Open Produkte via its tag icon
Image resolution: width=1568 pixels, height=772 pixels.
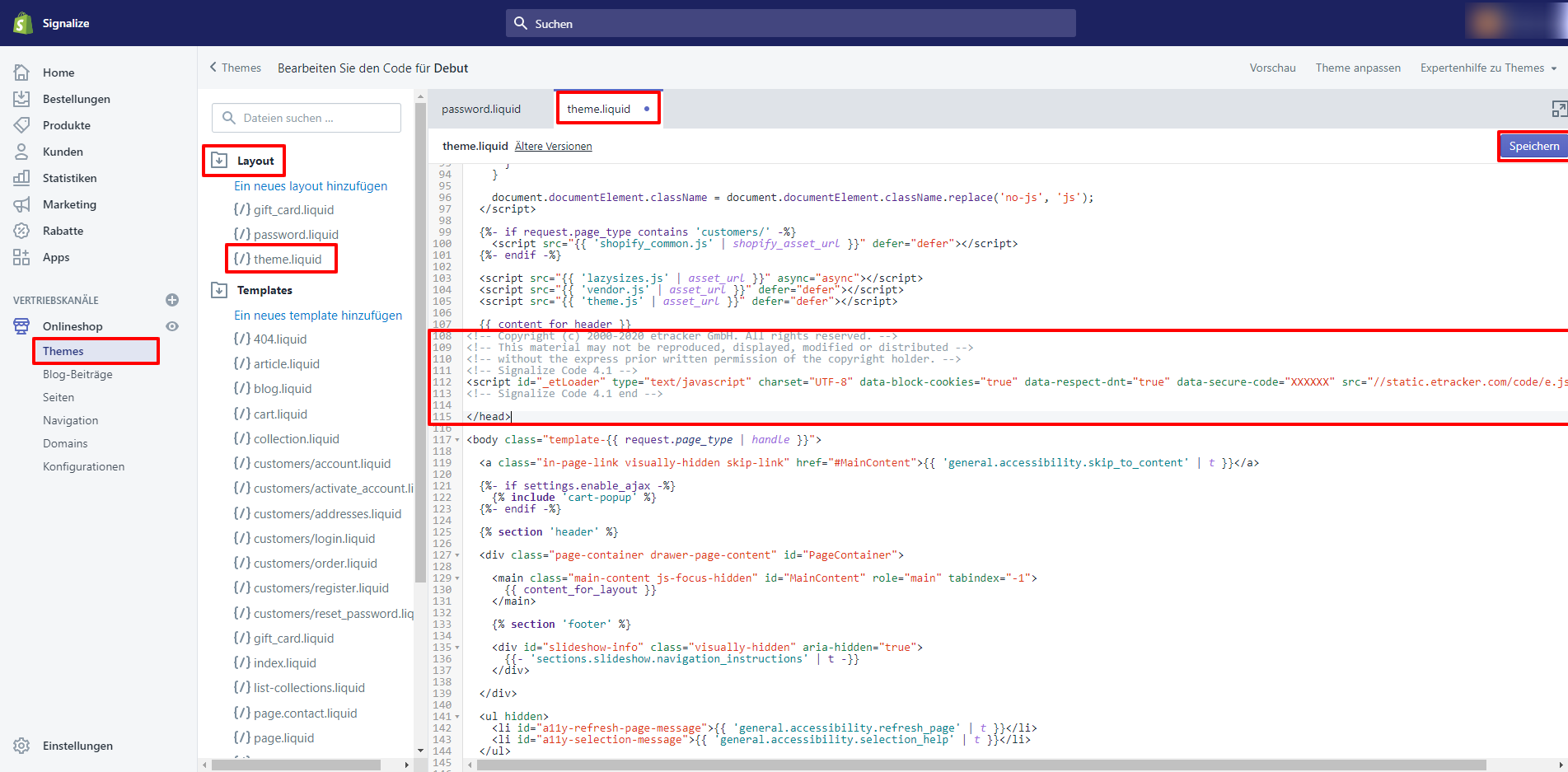point(22,125)
